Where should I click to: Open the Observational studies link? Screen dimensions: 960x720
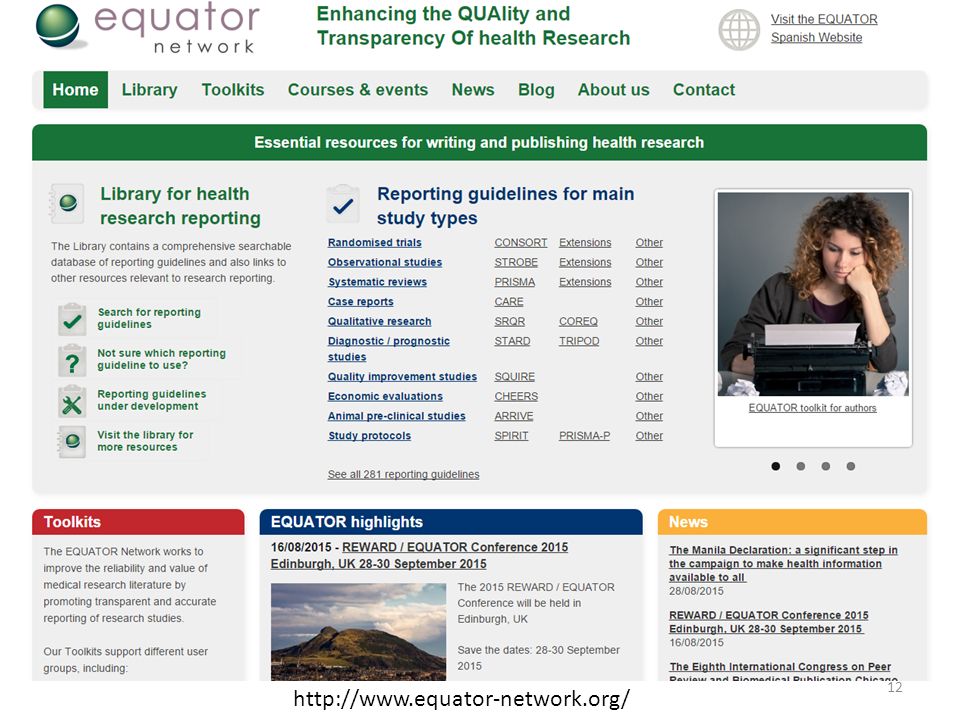384,262
